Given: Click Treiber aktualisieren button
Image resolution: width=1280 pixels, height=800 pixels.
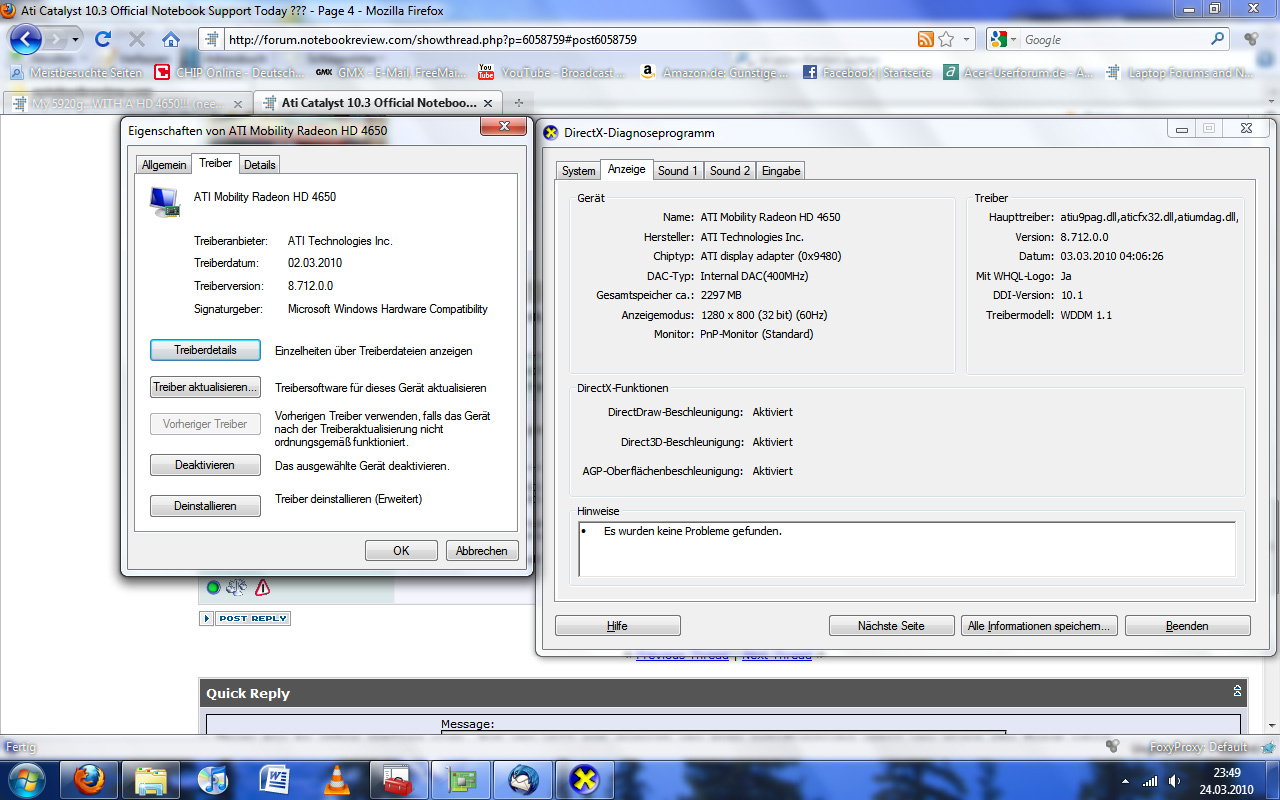Looking at the screenshot, I should pyautogui.click(x=205, y=387).
